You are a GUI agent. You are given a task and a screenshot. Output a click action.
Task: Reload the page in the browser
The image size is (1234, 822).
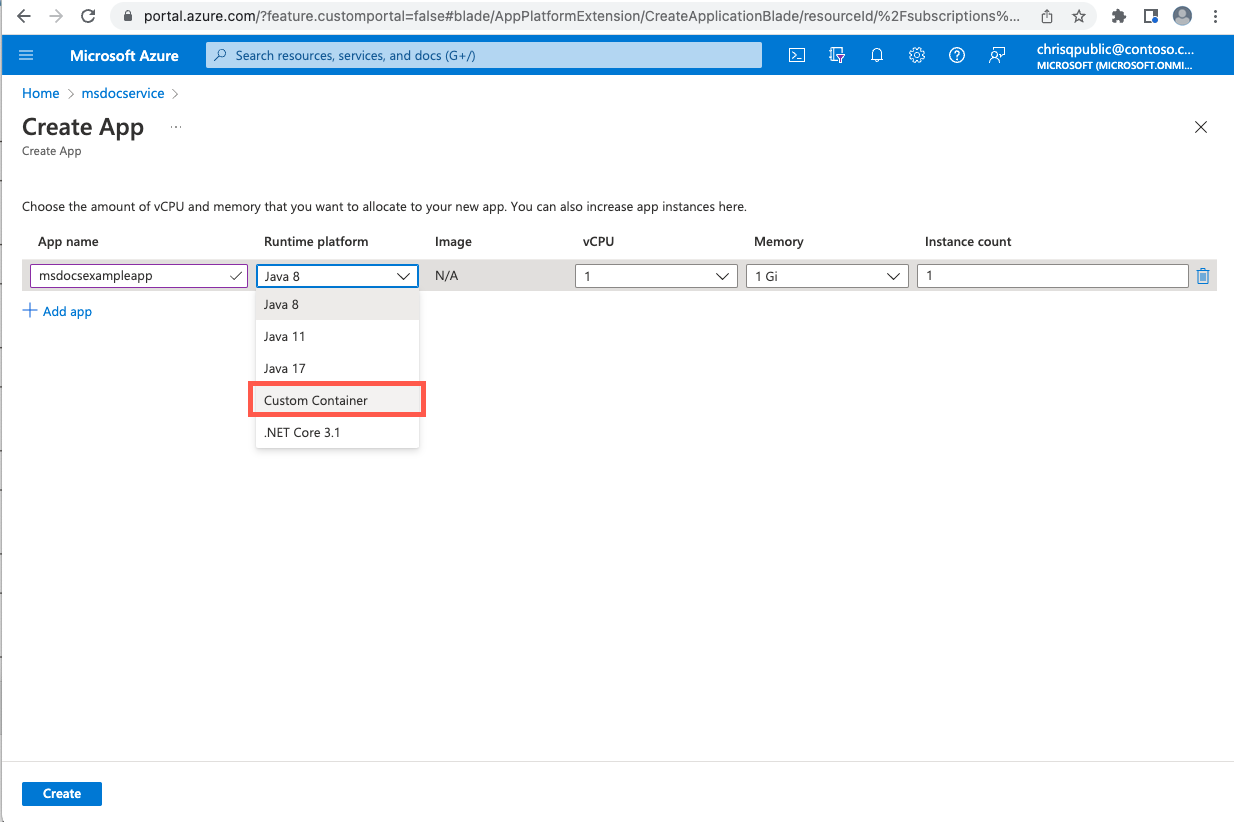pyautogui.click(x=88, y=16)
